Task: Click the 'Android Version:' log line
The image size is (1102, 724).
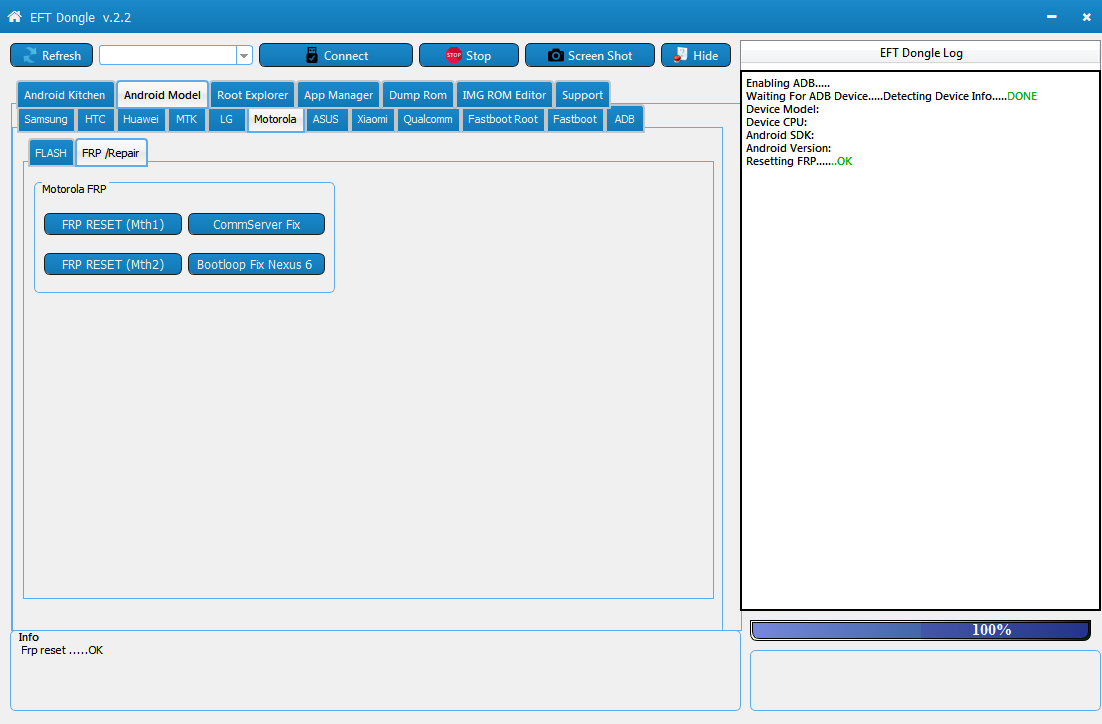Action: tap(789, 148)
